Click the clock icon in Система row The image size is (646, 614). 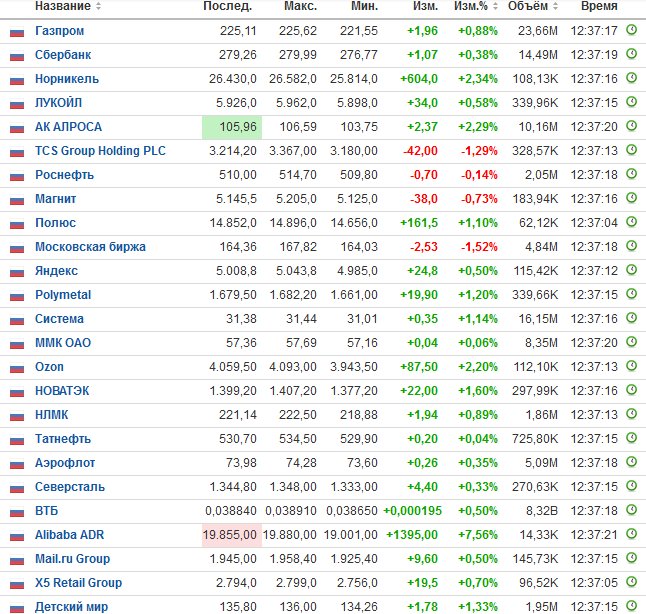[631, 318]
